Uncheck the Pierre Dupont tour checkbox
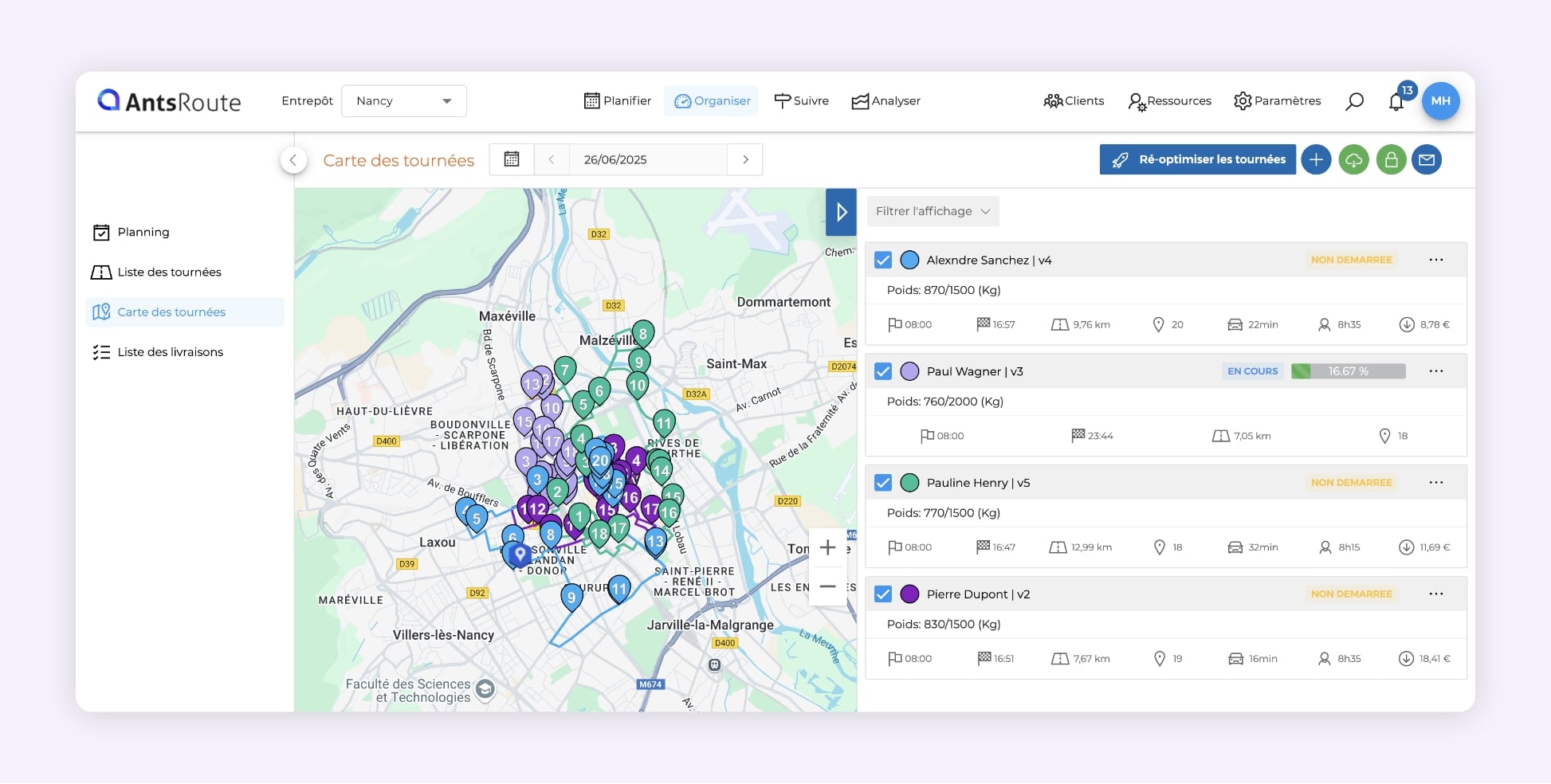The image size is (1551, 784). click(x=882, y=594)
